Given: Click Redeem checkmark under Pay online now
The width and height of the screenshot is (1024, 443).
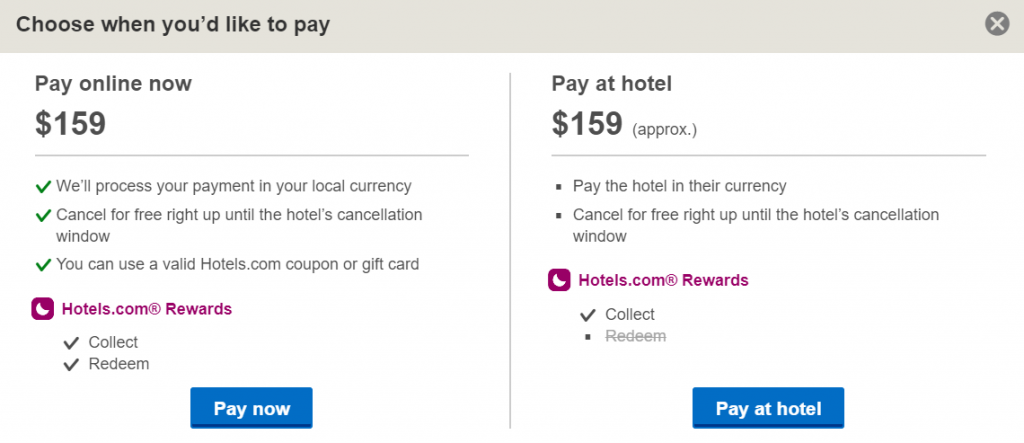Looking at the screenshot, I should [71, 364].
